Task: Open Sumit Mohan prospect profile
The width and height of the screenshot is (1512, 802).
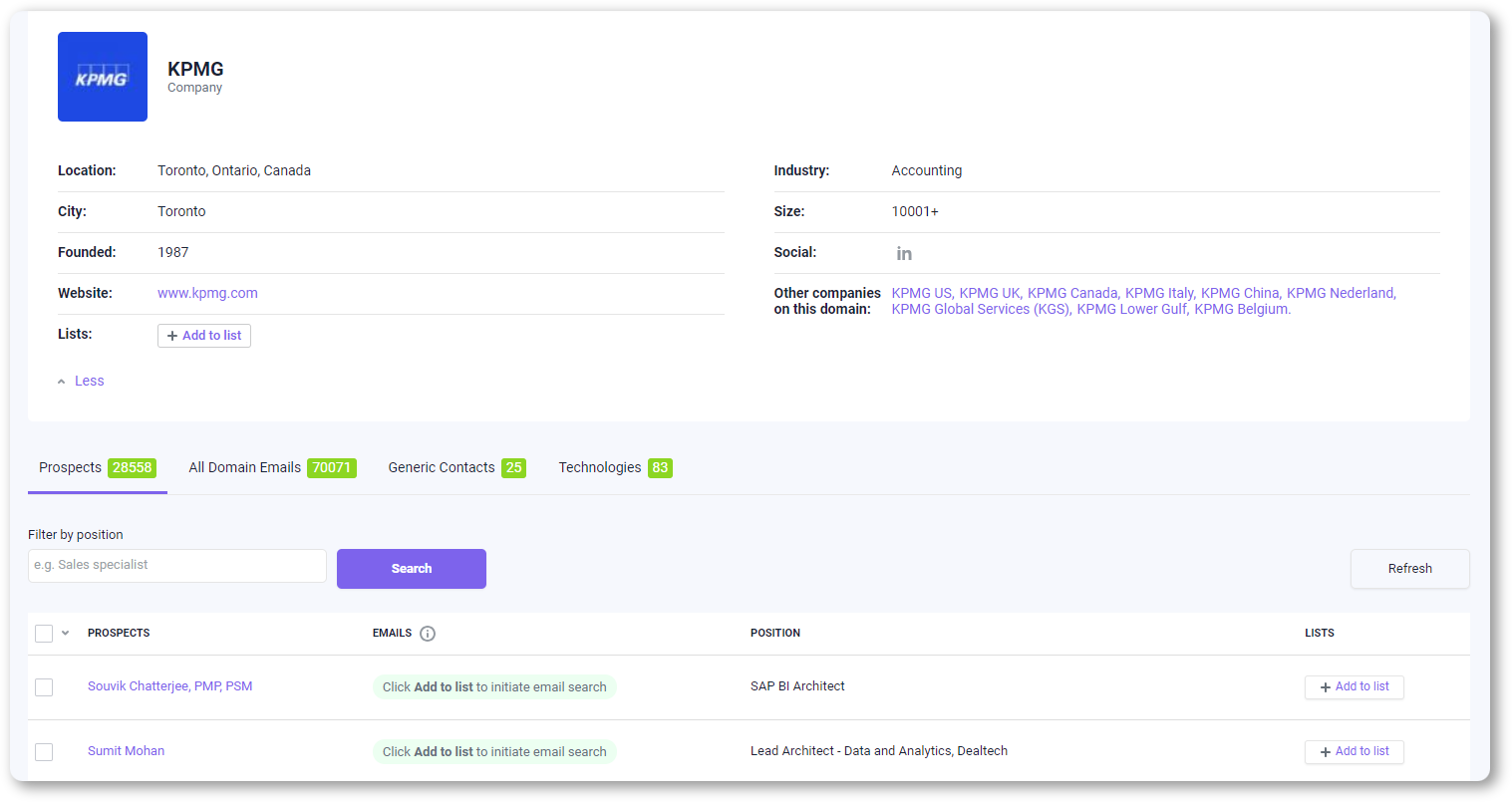Action: tap(126, 751)
